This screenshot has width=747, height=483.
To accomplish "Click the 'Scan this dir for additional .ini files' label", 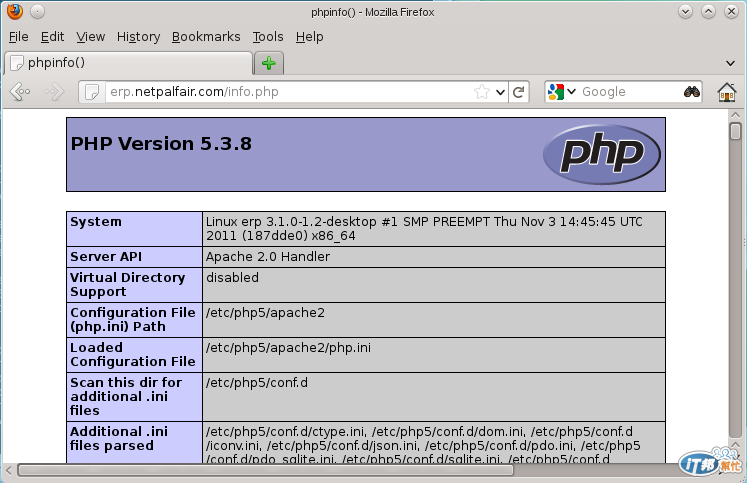I will tap(126, 397).
